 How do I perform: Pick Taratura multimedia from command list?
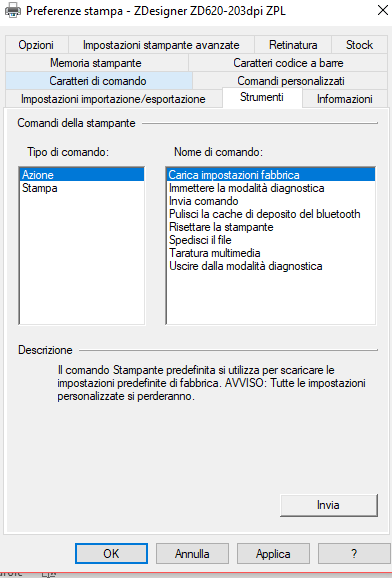coord(271,253)
